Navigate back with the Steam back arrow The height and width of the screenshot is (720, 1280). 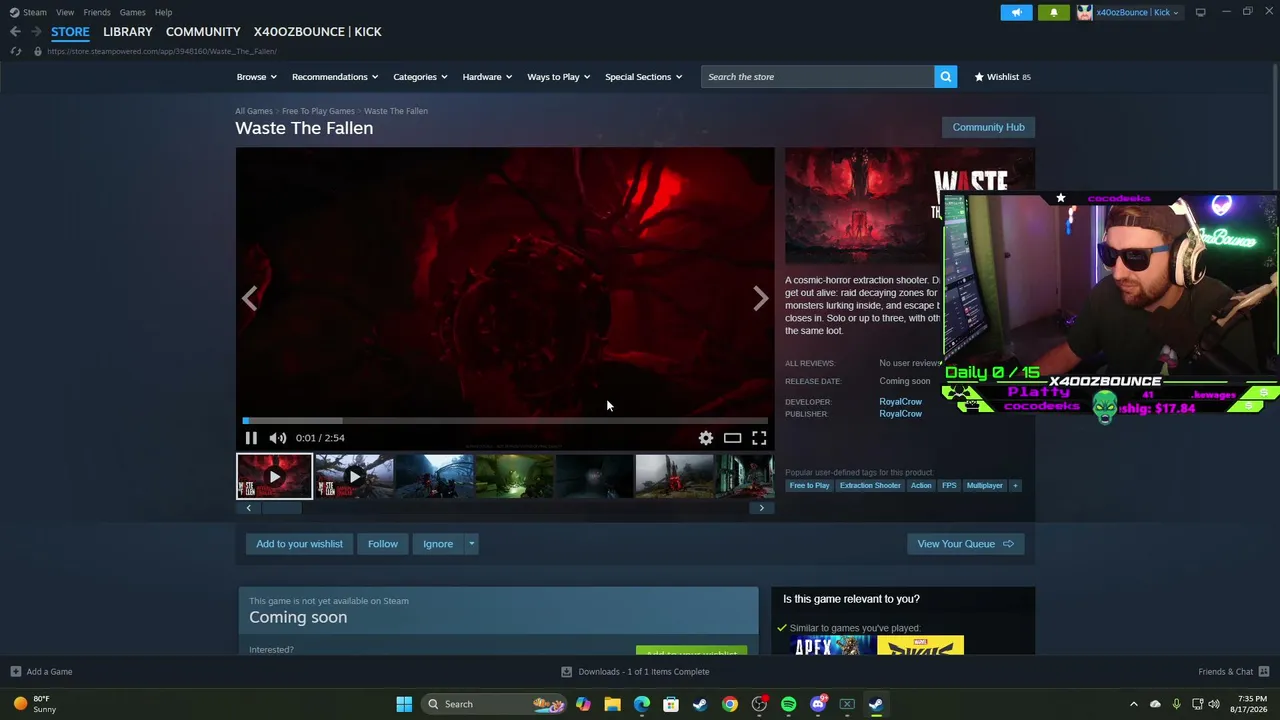(x=15, y=32)
